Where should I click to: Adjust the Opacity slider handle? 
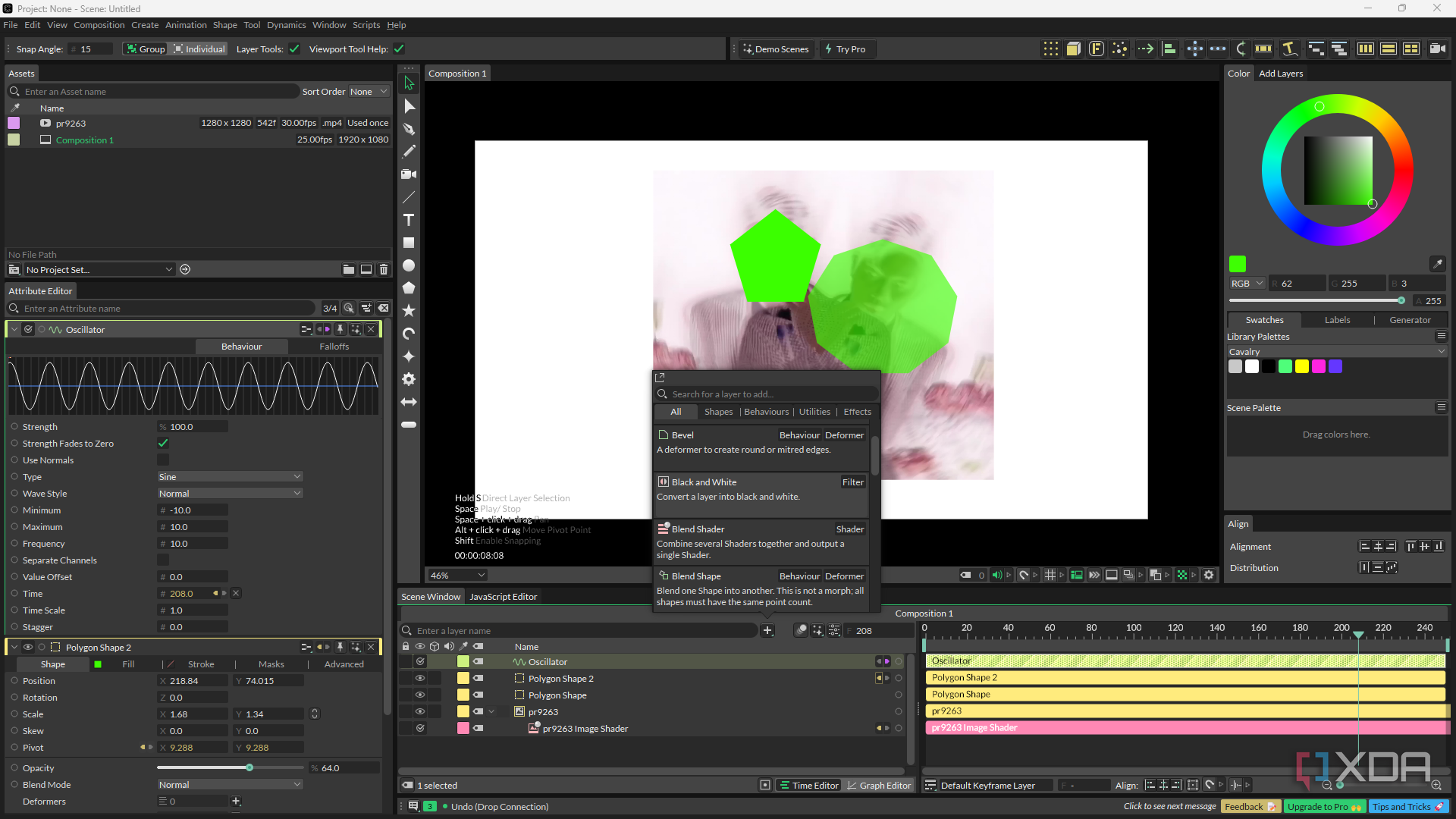[249, 767]
